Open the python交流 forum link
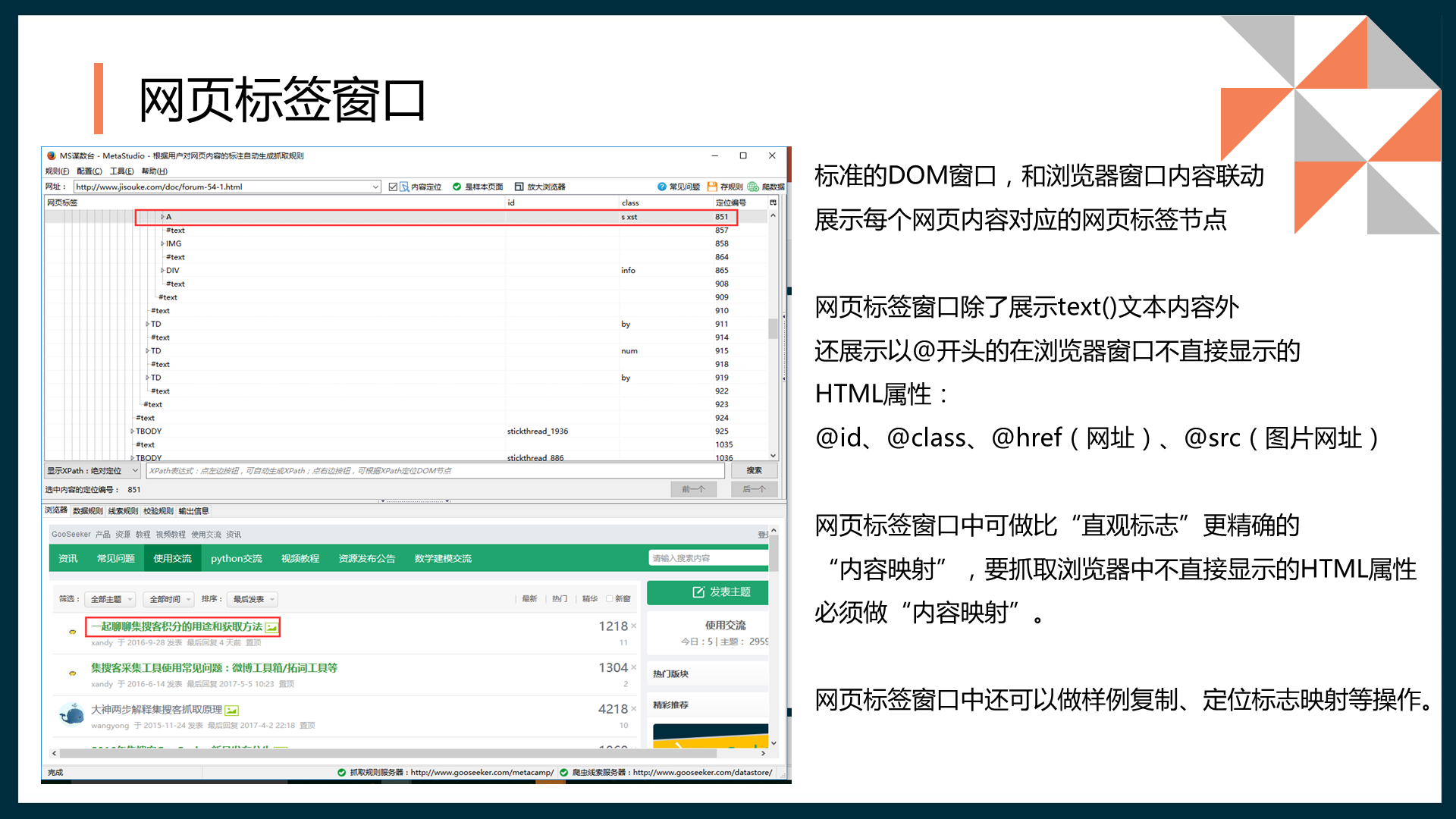This screenshot has height=819, width=1456. click(x=236, y=558)
